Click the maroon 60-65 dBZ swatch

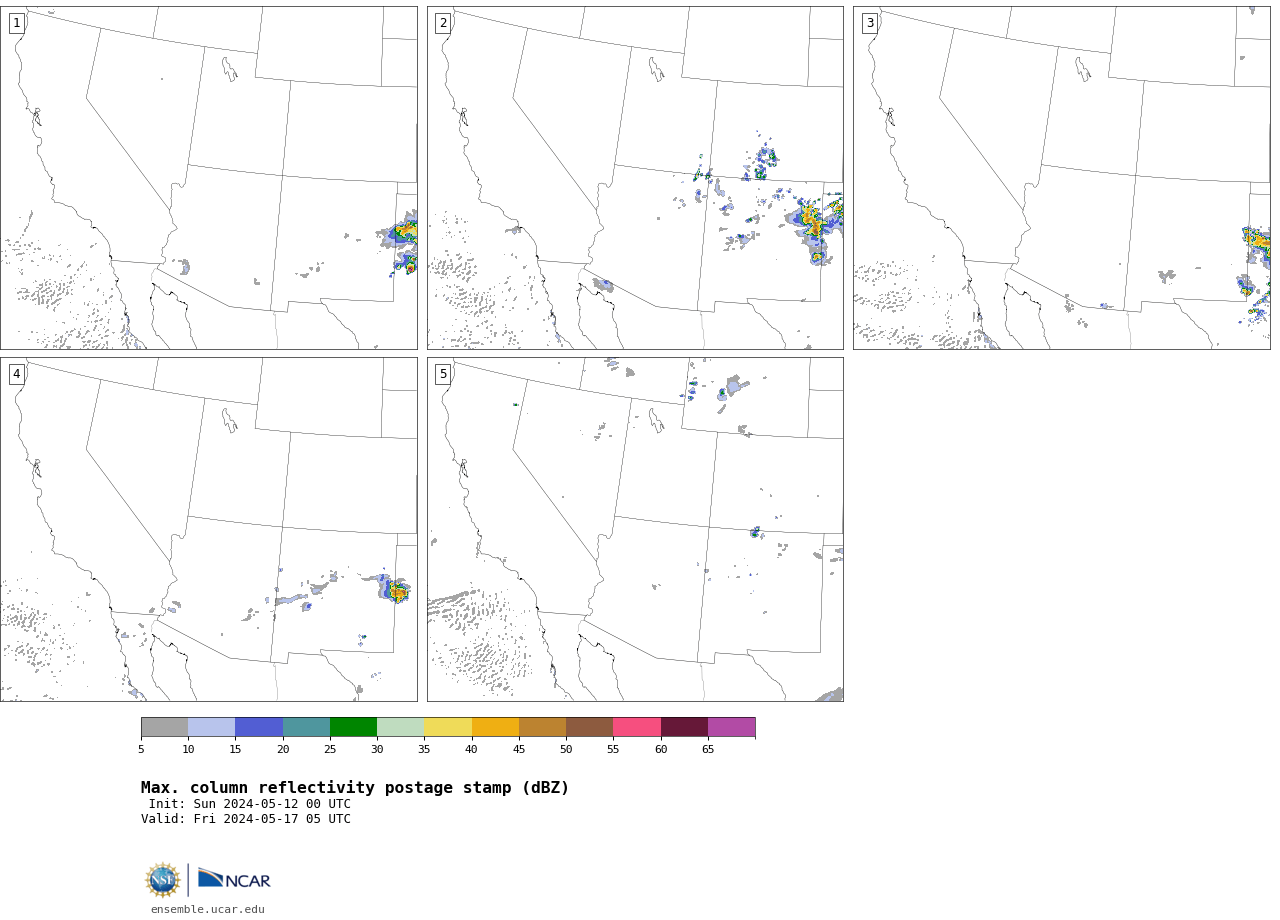click(684, 727)
